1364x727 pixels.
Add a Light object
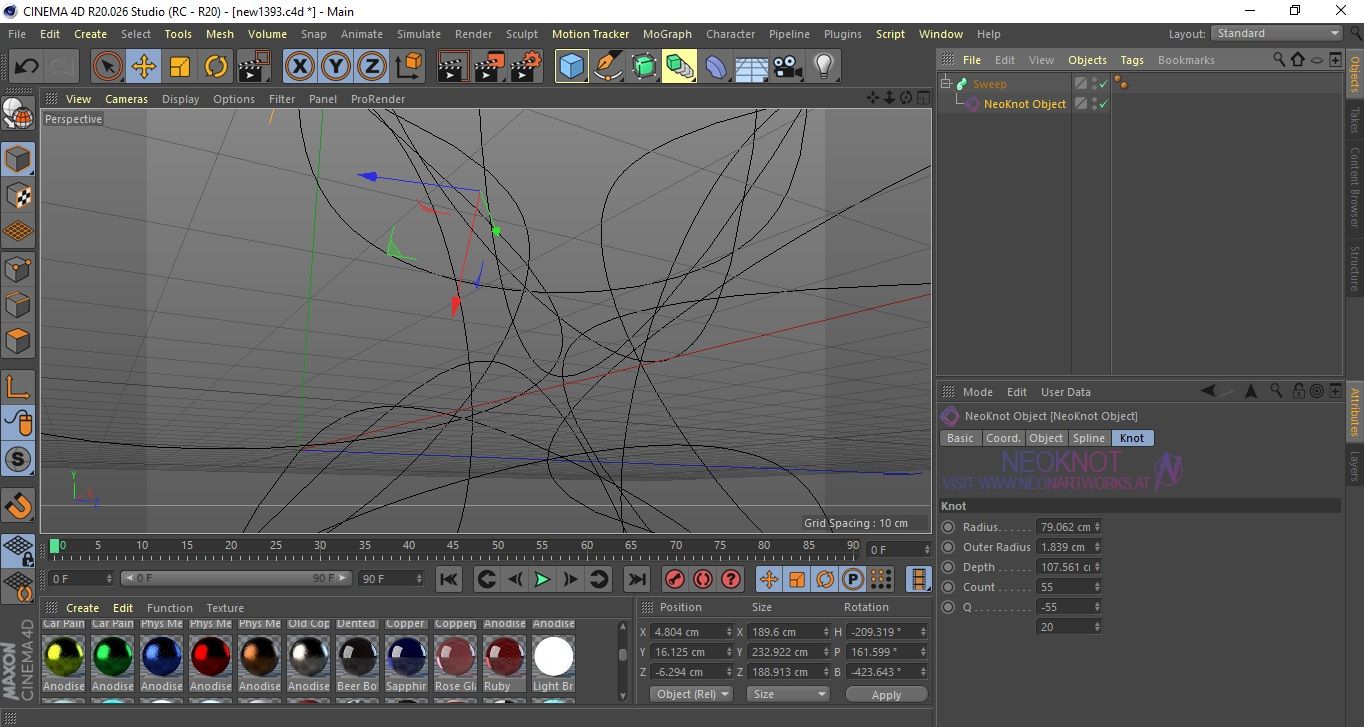[x=824, y=67]
